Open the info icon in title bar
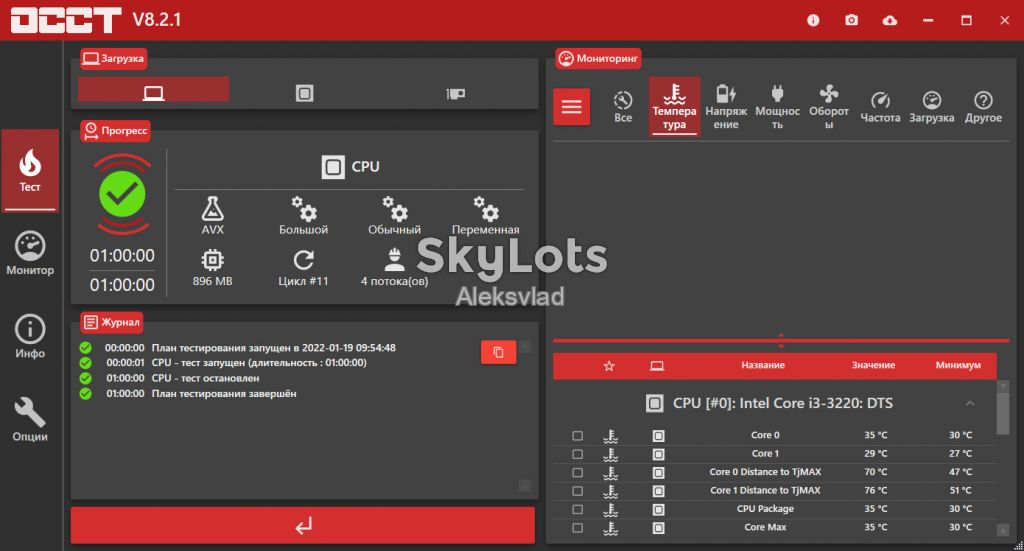 813,20
